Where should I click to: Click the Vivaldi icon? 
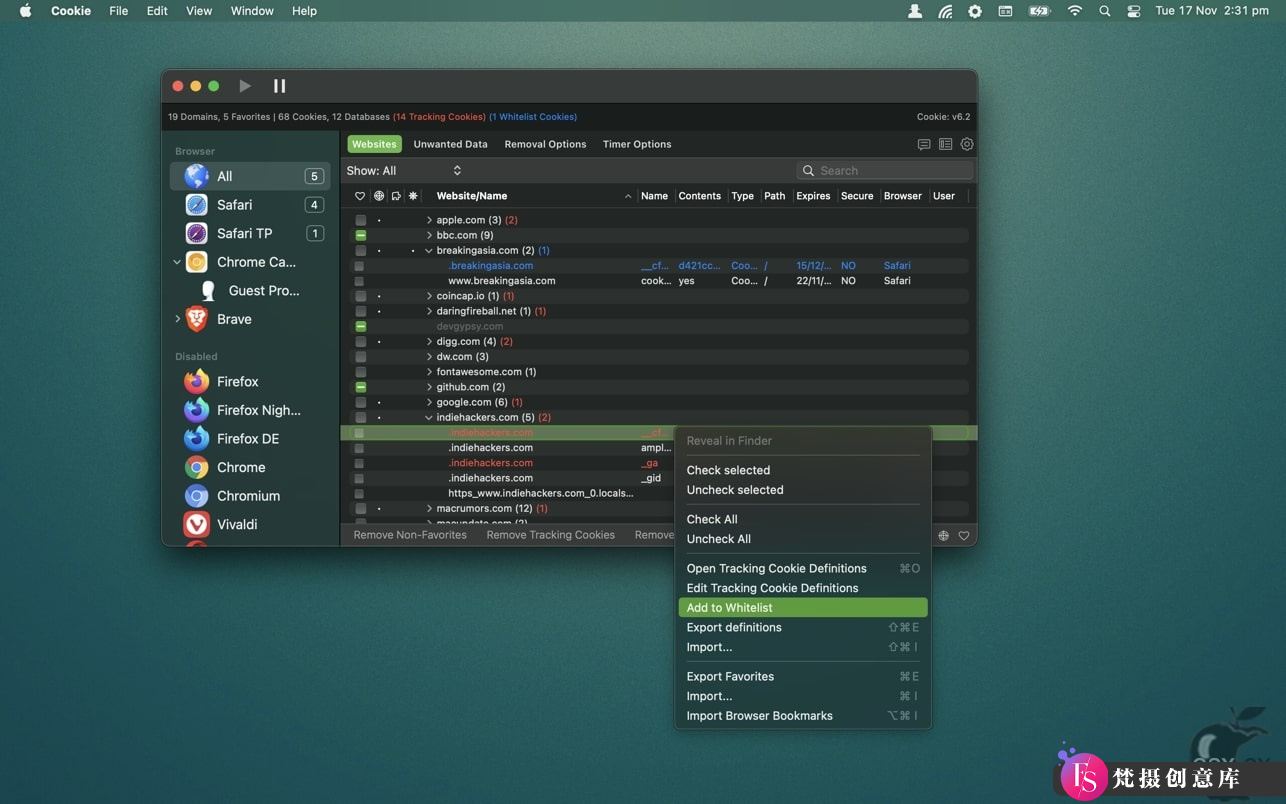coord(197,524)
